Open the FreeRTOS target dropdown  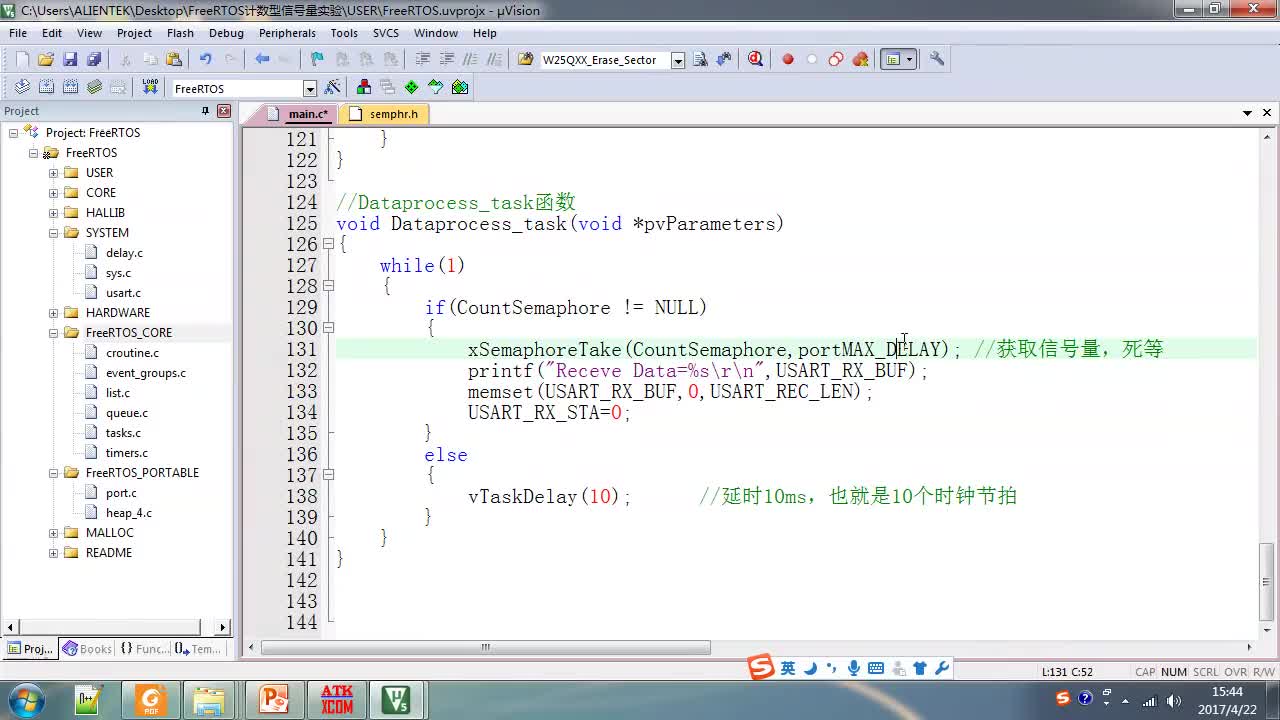[310, 89]
